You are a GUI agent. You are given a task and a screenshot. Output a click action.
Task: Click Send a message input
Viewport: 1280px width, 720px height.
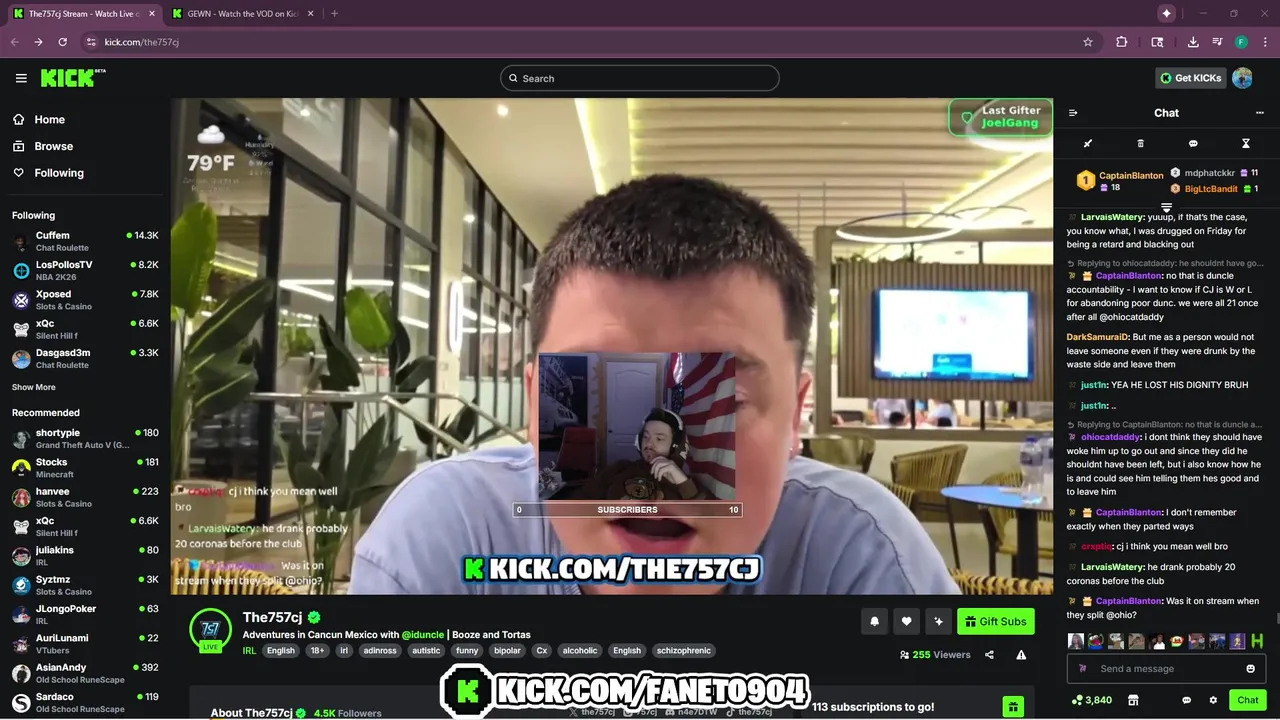[x=1166, y=669]
